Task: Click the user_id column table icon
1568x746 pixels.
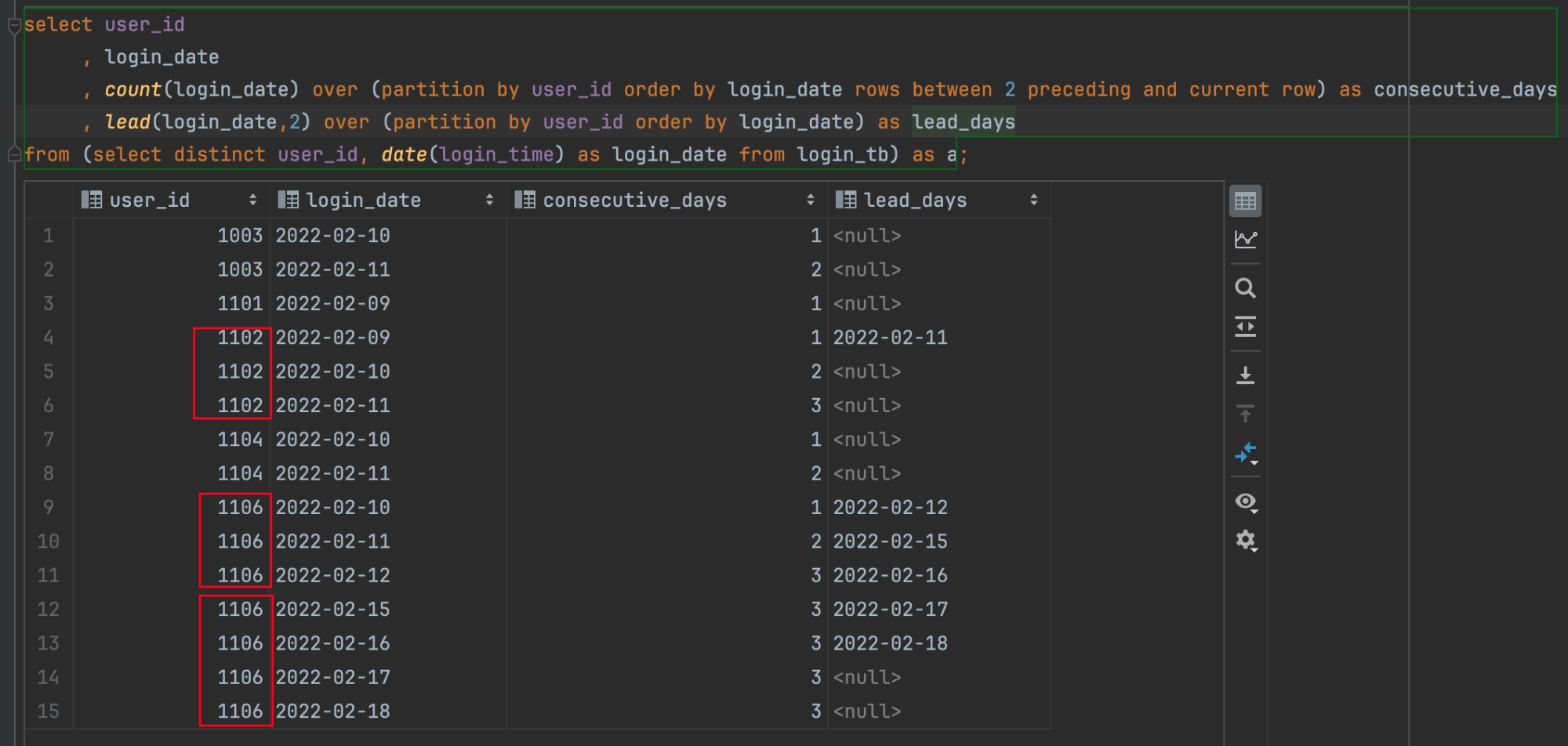Action: tap(92, 200)
